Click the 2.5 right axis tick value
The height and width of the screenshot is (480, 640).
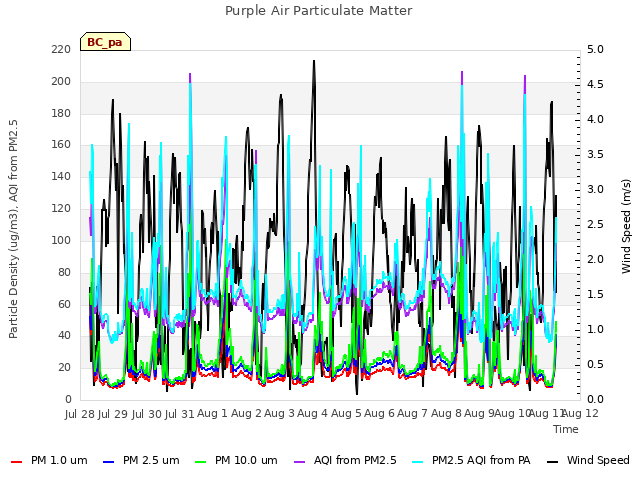pyautogui.click(x=595, y=224)
